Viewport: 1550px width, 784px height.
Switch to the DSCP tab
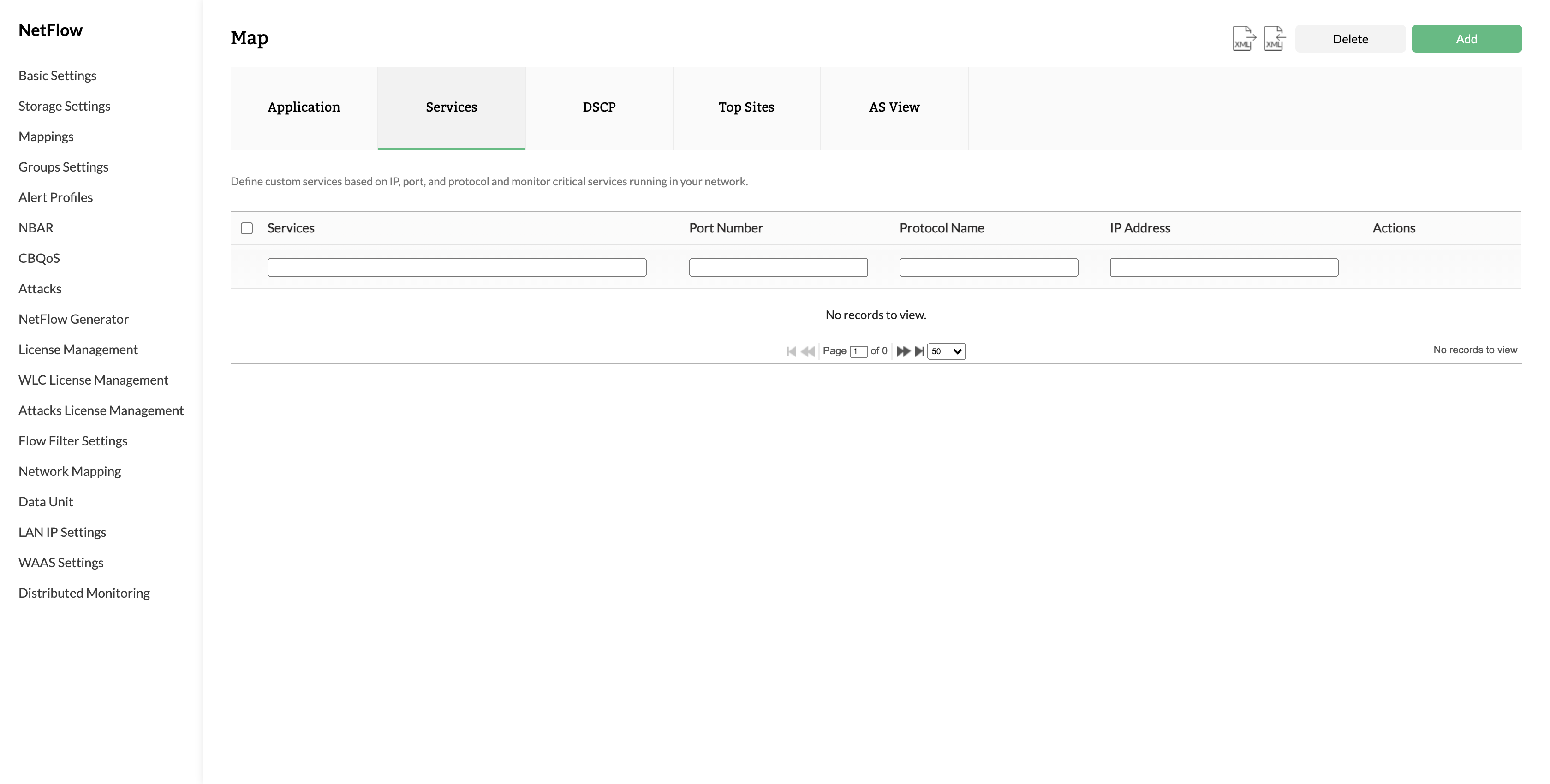tap(599, 108)
